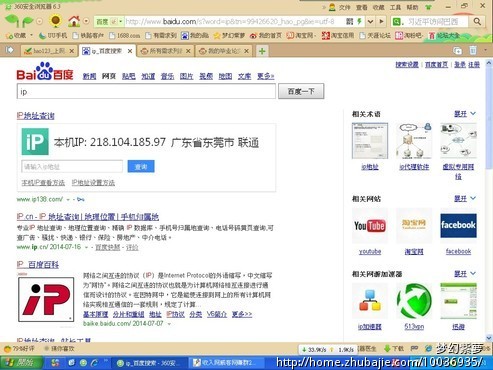Click the green lightning speed-mode icon
The image size is (493, 370).
[x=359, y=21]
